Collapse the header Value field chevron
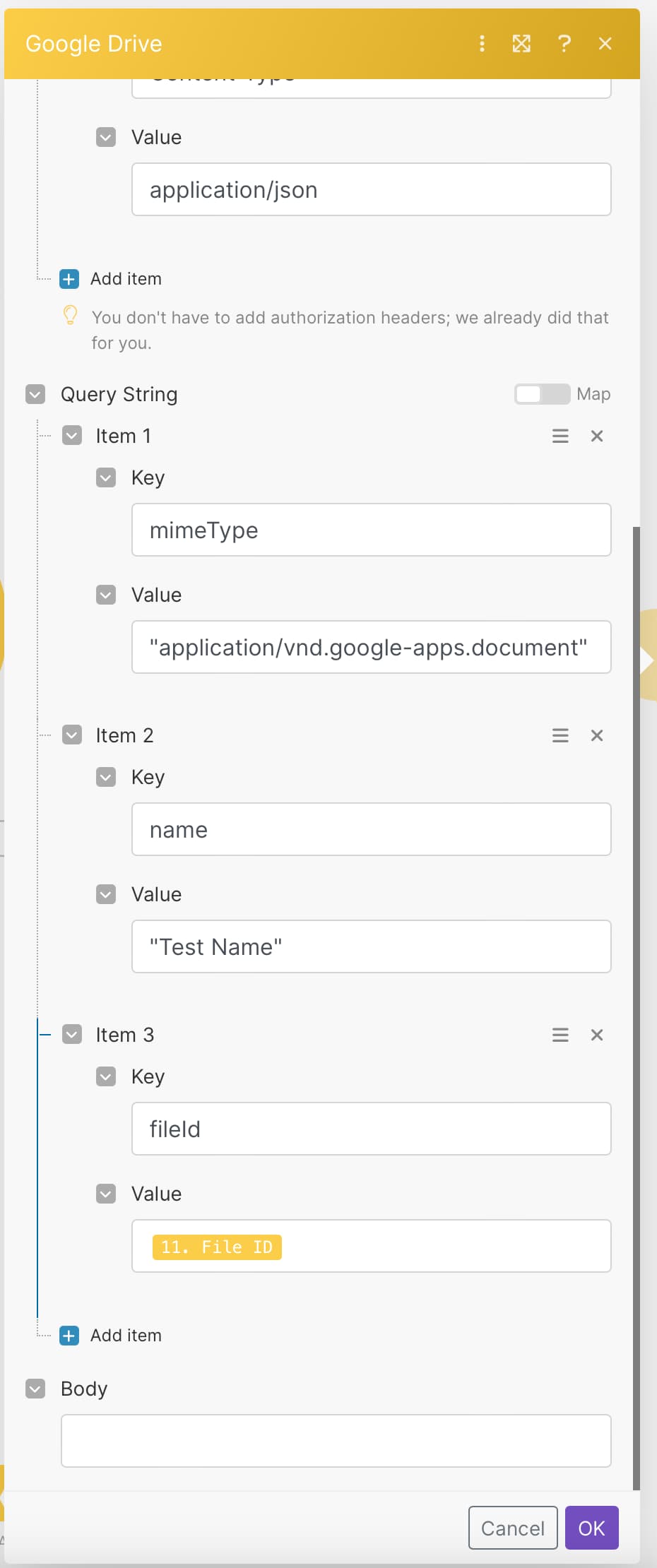657x1568 pixels. tap(106, 137)
